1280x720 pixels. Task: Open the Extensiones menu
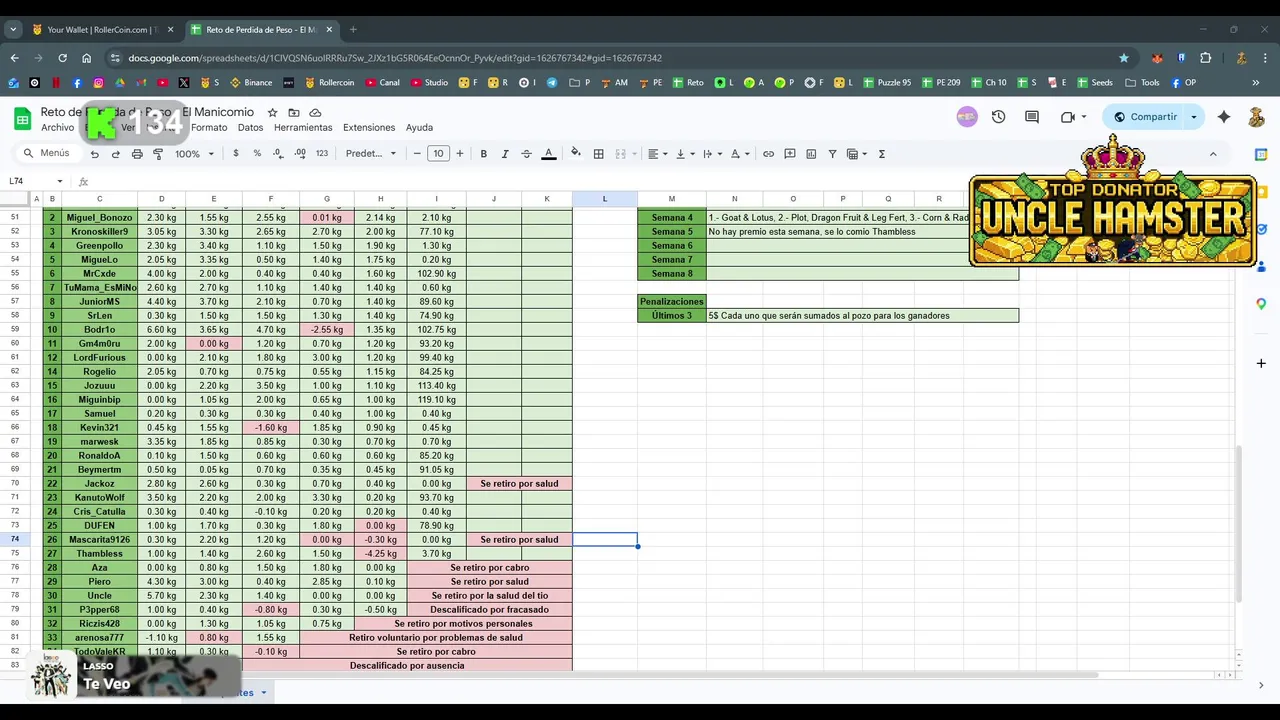[369, 128]
